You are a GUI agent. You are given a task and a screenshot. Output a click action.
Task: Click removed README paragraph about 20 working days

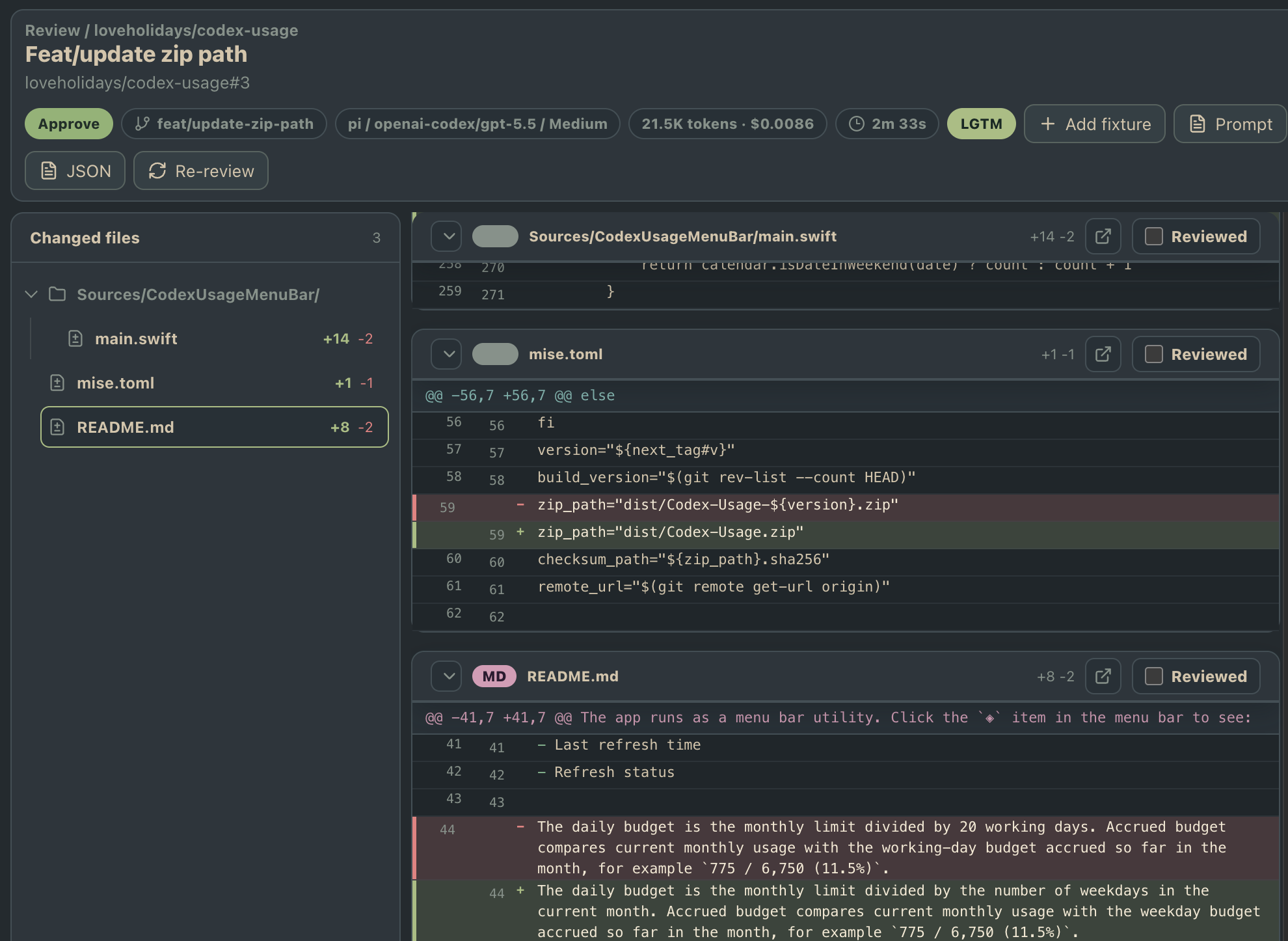click(x=846, y=848)
